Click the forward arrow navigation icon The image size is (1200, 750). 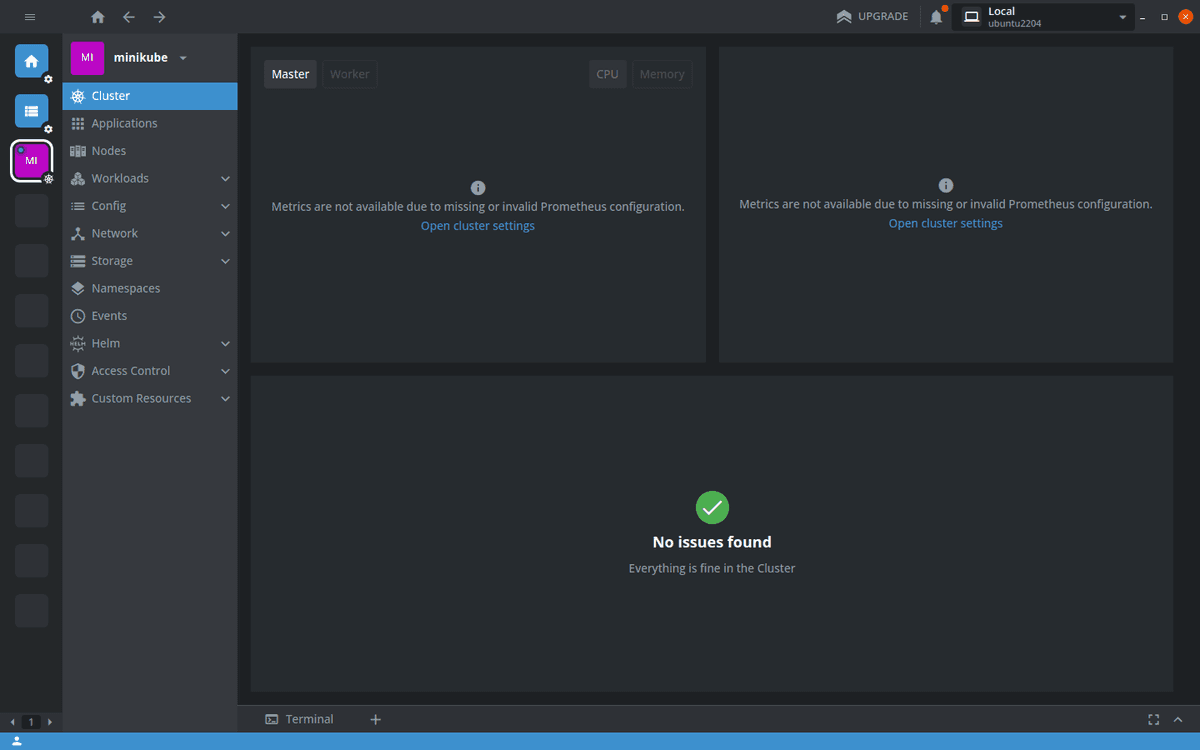tap(159, 17)
